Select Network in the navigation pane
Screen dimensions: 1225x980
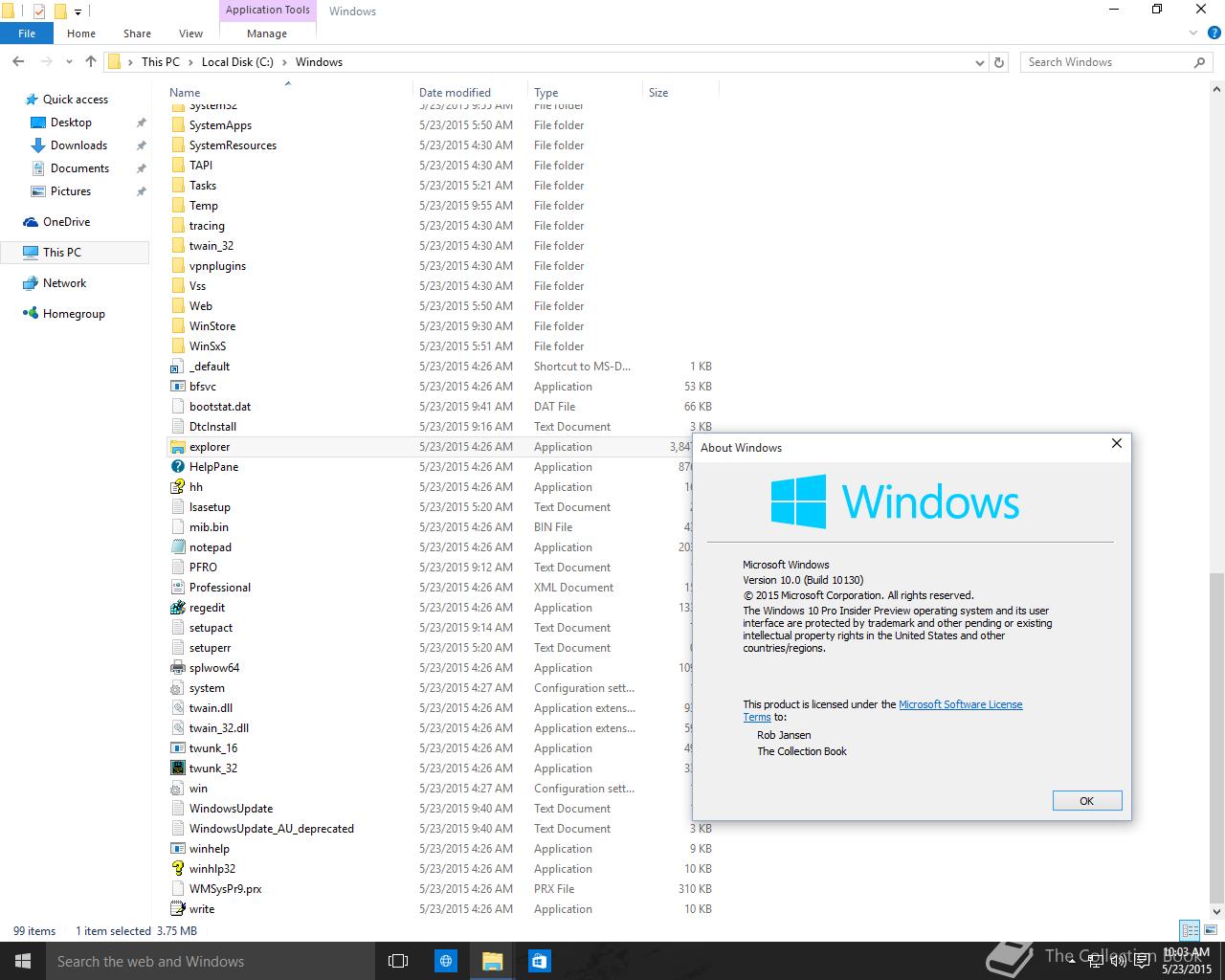pos(64,283)
